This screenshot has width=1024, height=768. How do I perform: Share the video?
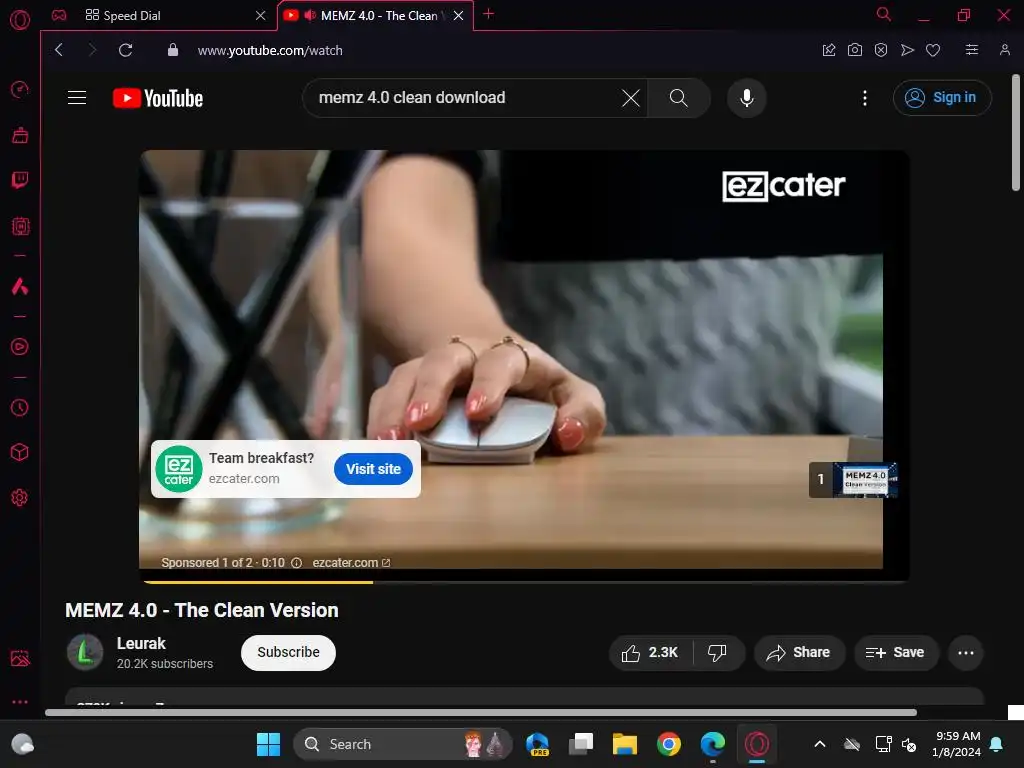[799, 652]
